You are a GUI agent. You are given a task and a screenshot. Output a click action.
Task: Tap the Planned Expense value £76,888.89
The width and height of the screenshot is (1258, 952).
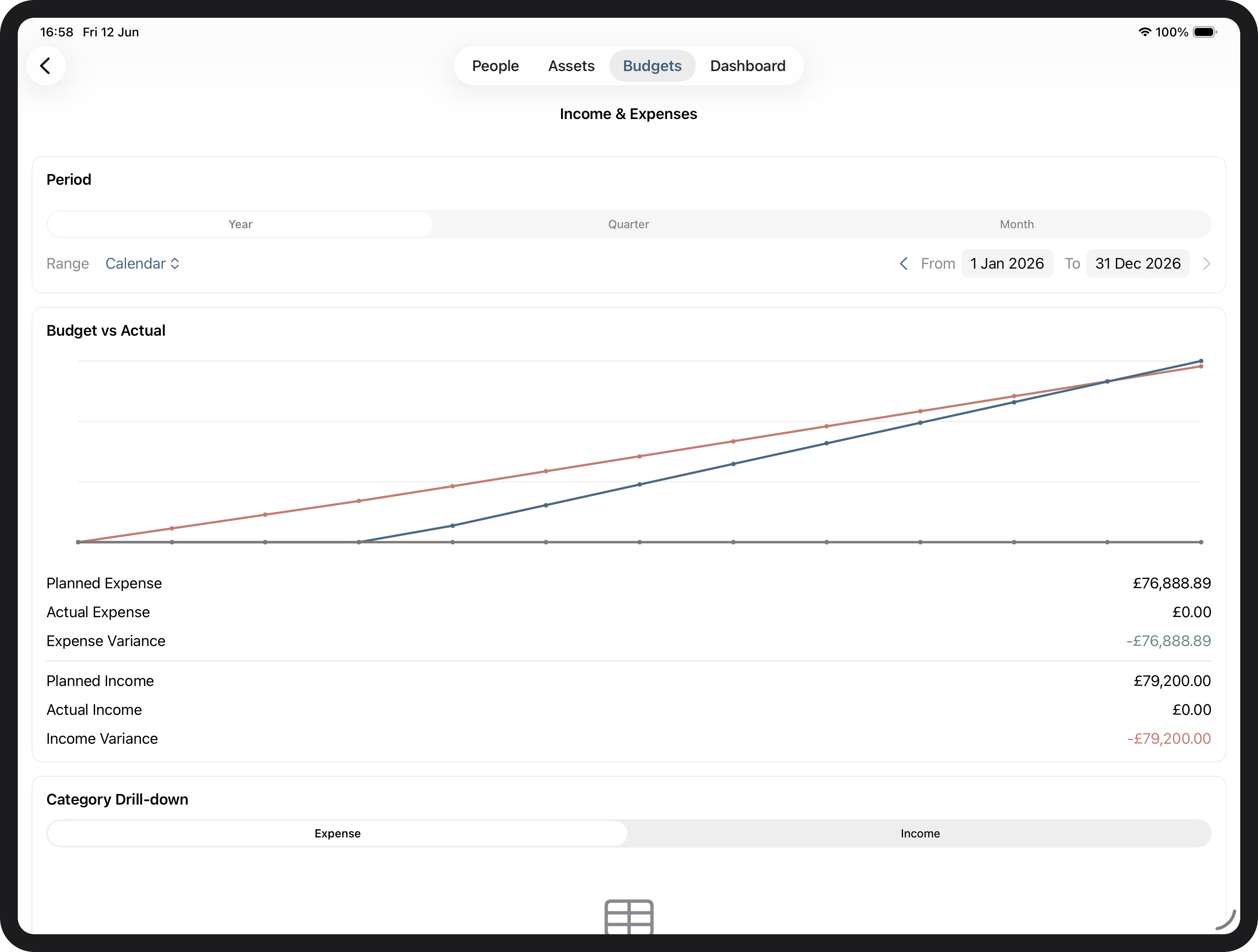1171,584
